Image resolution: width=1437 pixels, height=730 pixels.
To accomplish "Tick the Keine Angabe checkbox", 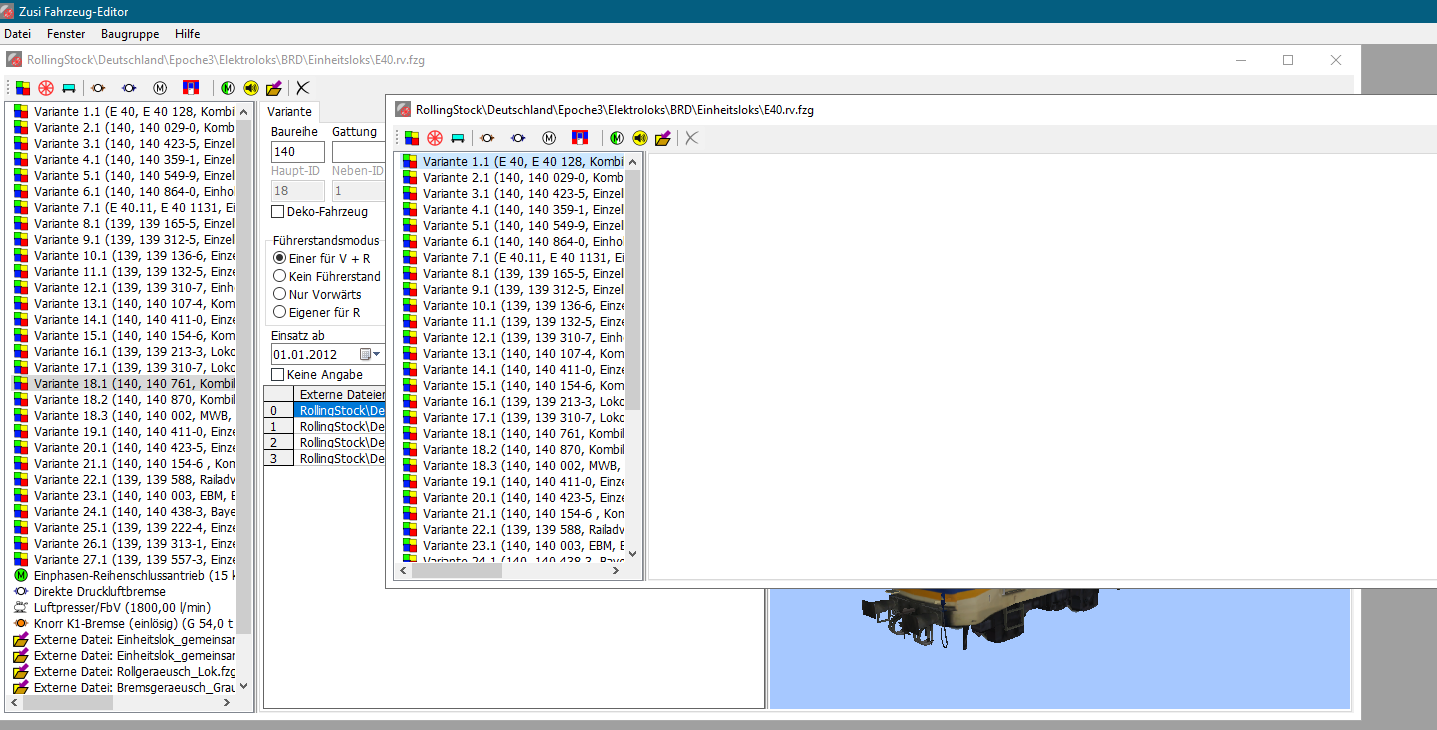I will click(279, 375).
